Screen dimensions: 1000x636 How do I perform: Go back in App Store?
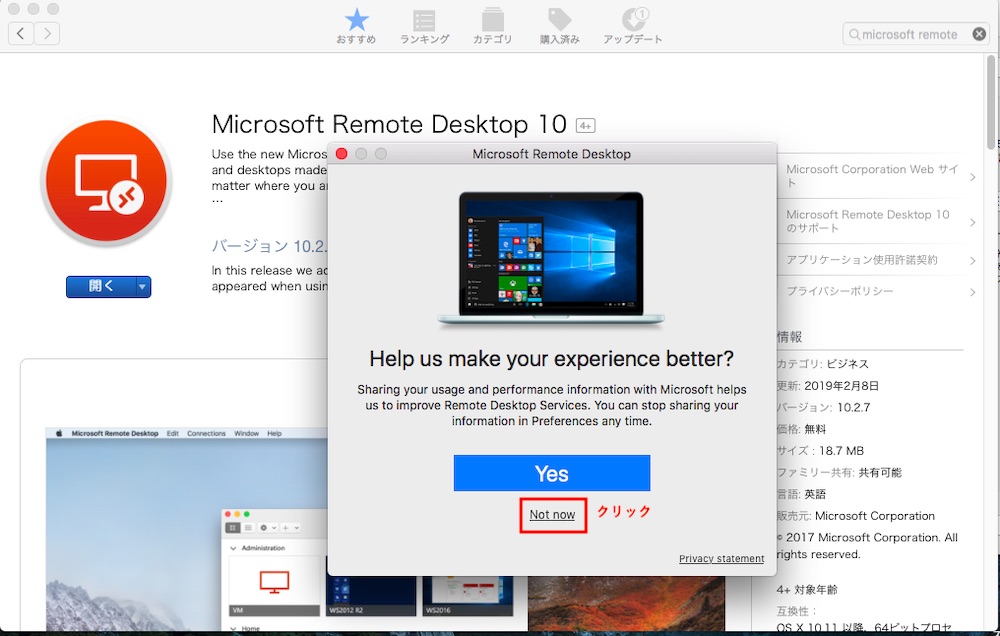tap(21, 33)
